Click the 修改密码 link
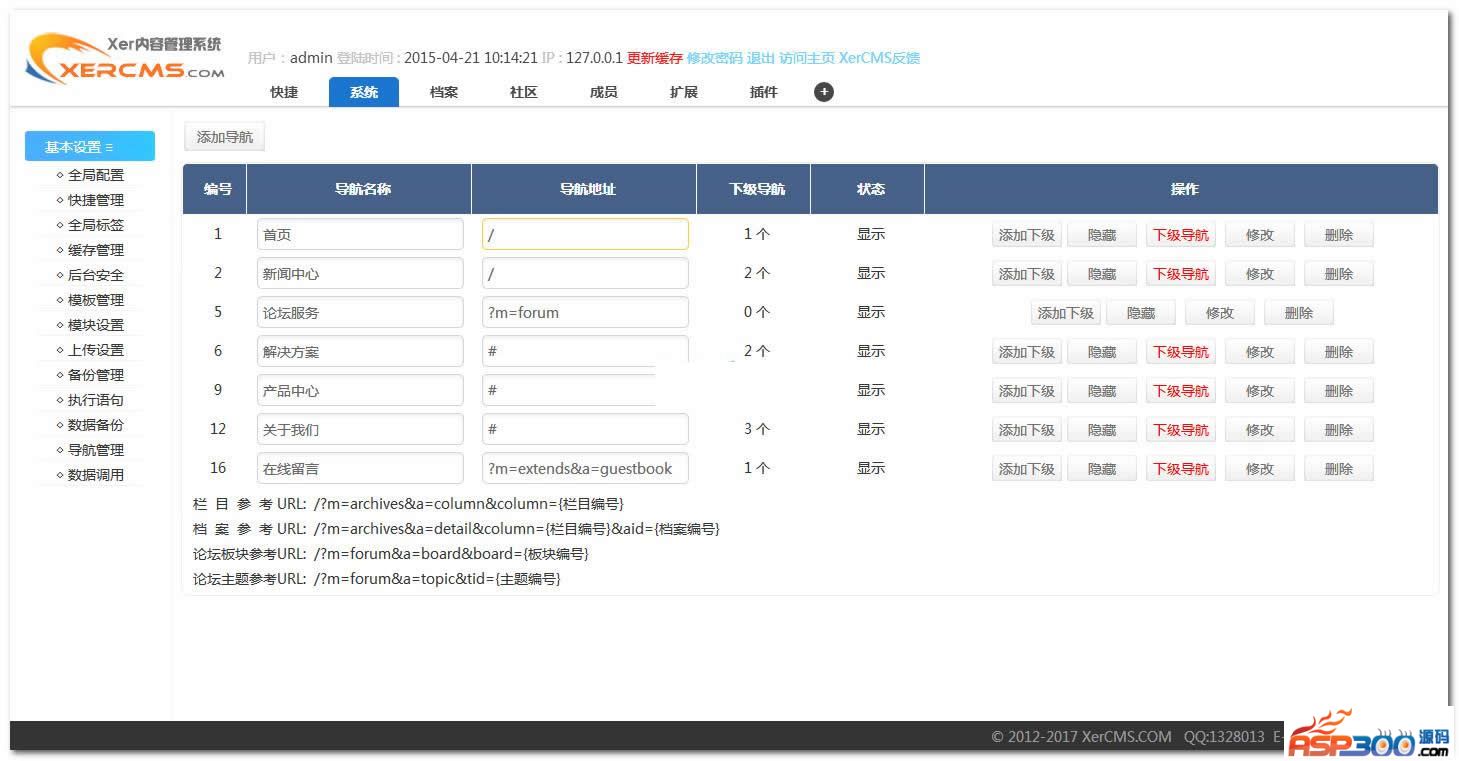The width and height of the screenshot is (1459, 761). 714,58
